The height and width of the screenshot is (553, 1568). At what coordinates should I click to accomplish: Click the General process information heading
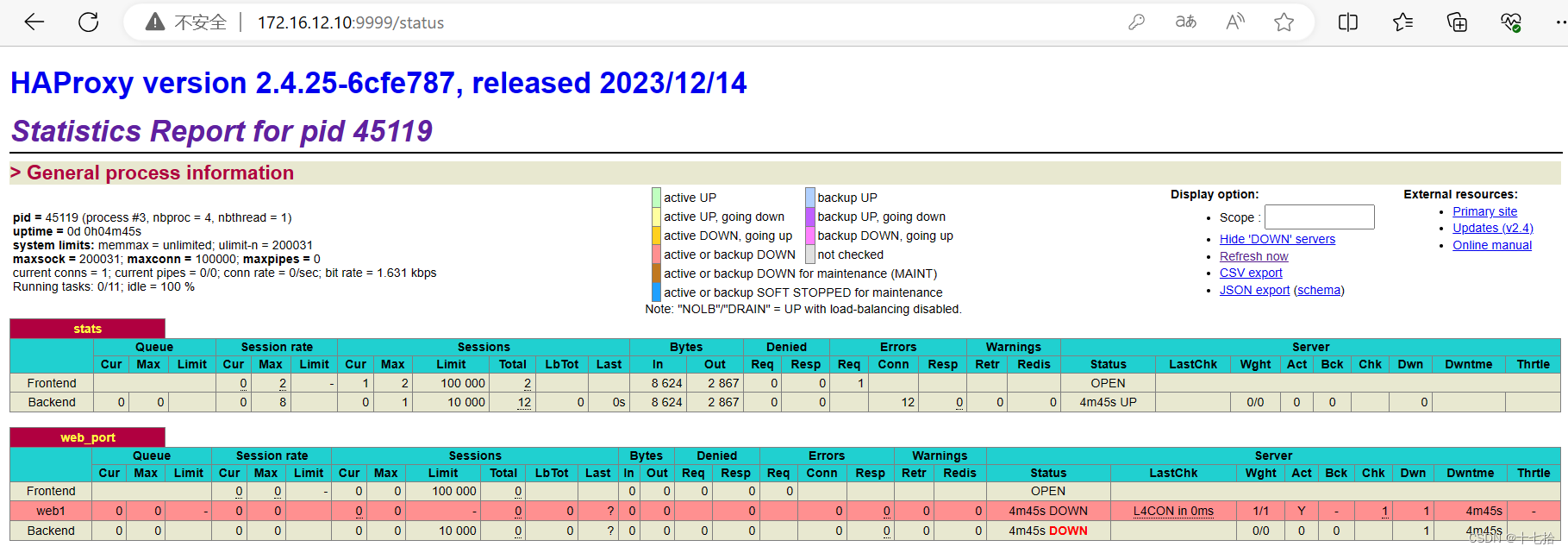160,173
